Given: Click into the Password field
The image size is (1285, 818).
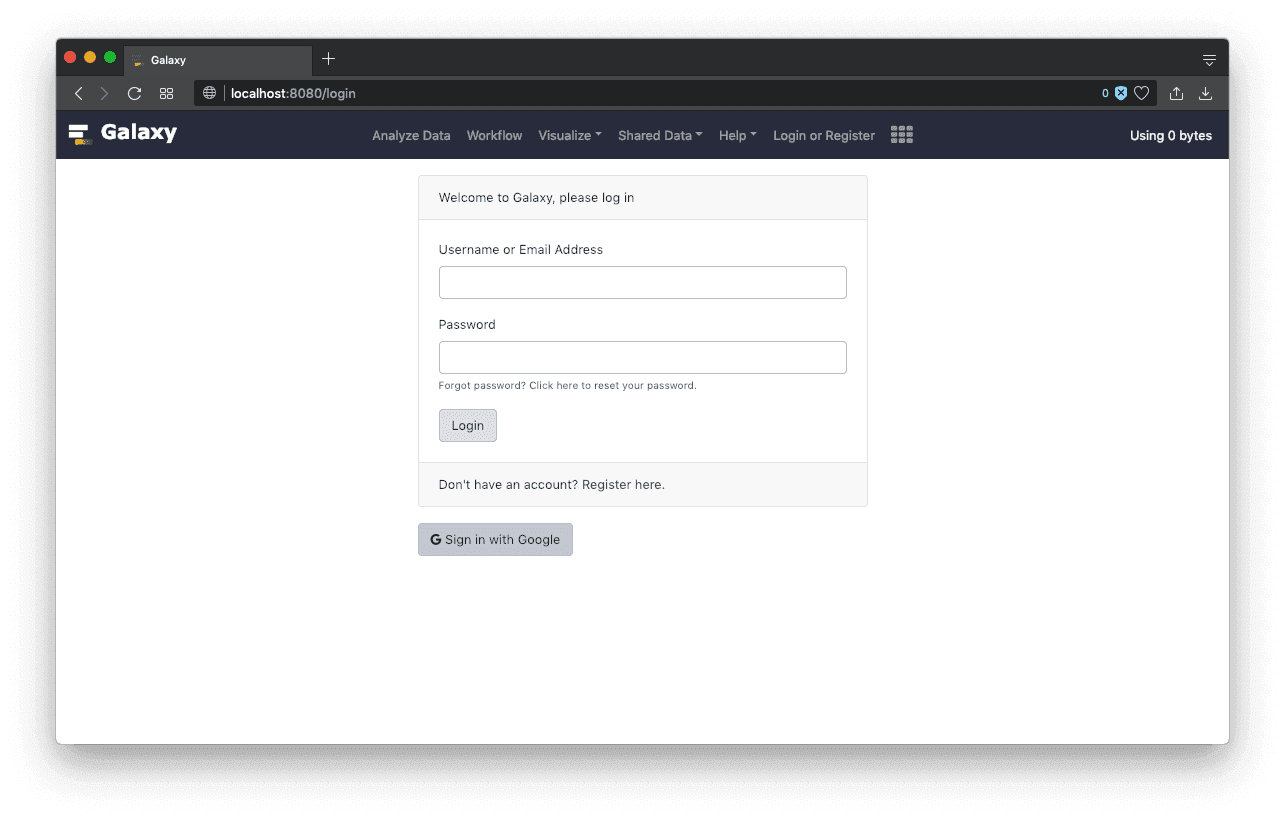Looking at the screenshot, I should (x=642, y=357).
